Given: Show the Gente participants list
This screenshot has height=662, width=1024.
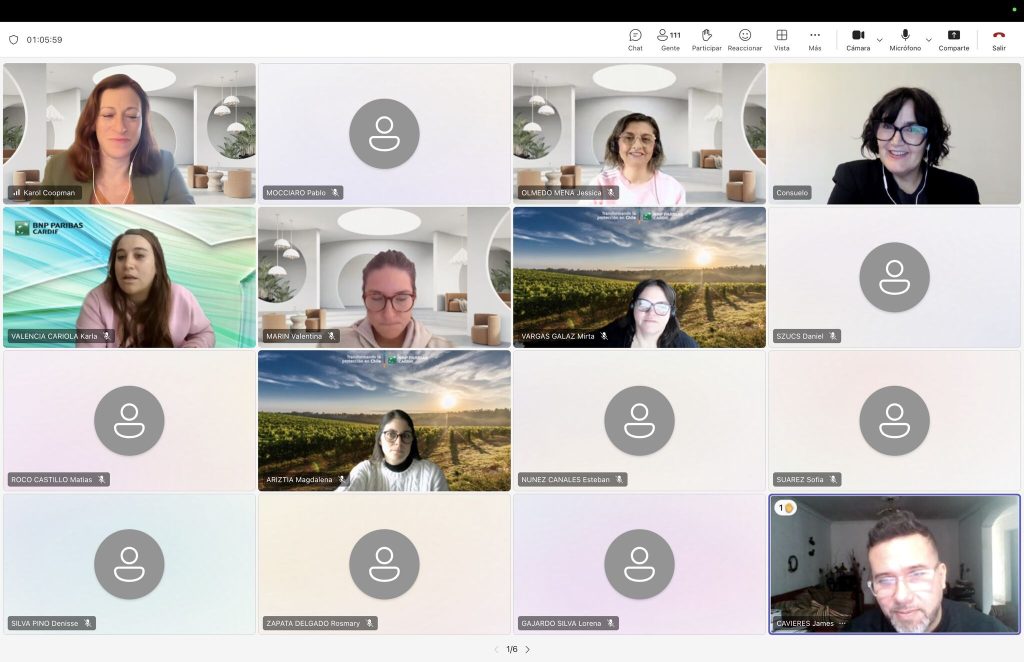Looking at the screenshot, I should [669, 40].
